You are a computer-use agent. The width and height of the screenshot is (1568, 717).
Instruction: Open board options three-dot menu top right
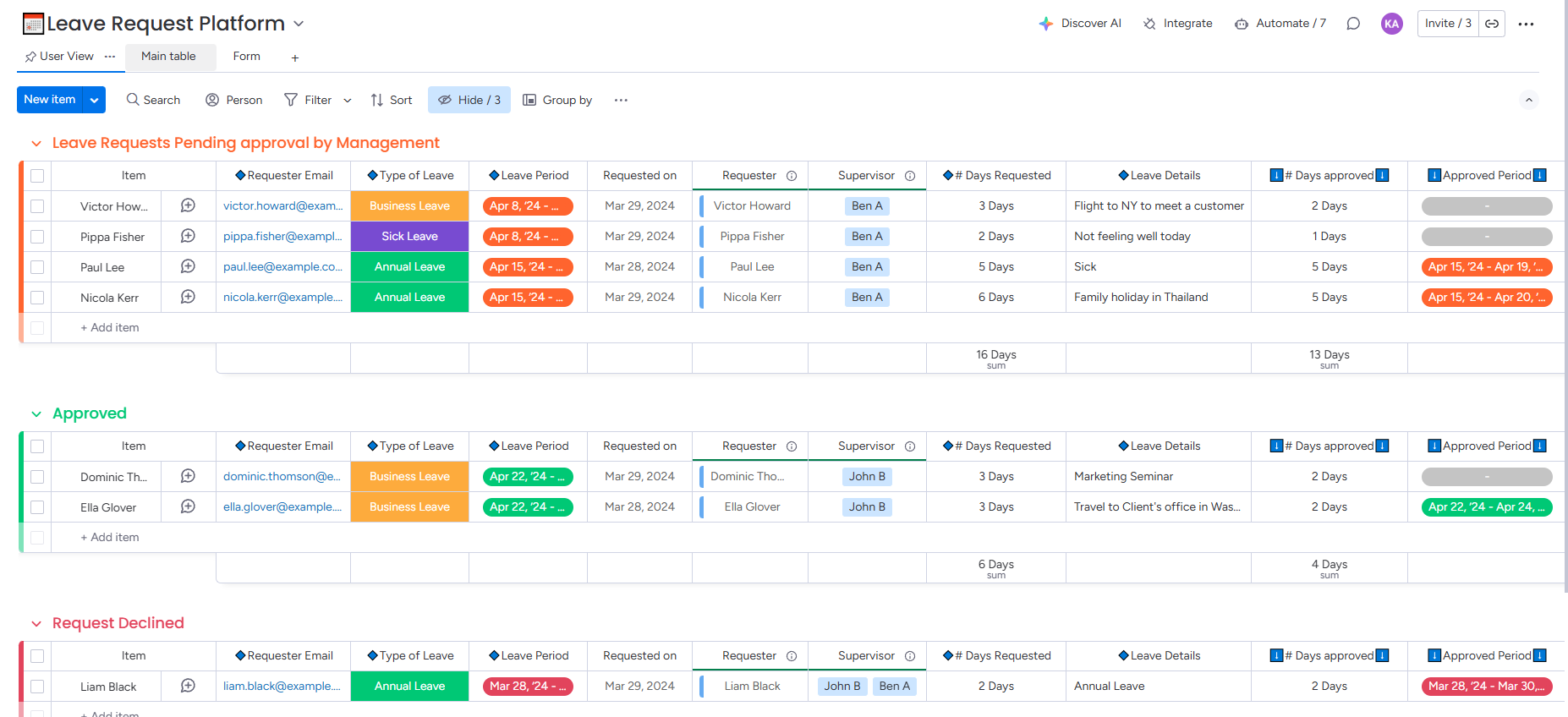click(1526, 24)
